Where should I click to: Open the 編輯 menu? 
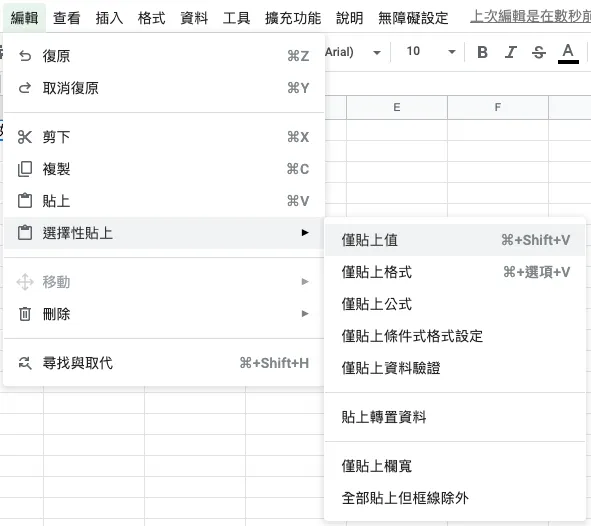point(24,17)
